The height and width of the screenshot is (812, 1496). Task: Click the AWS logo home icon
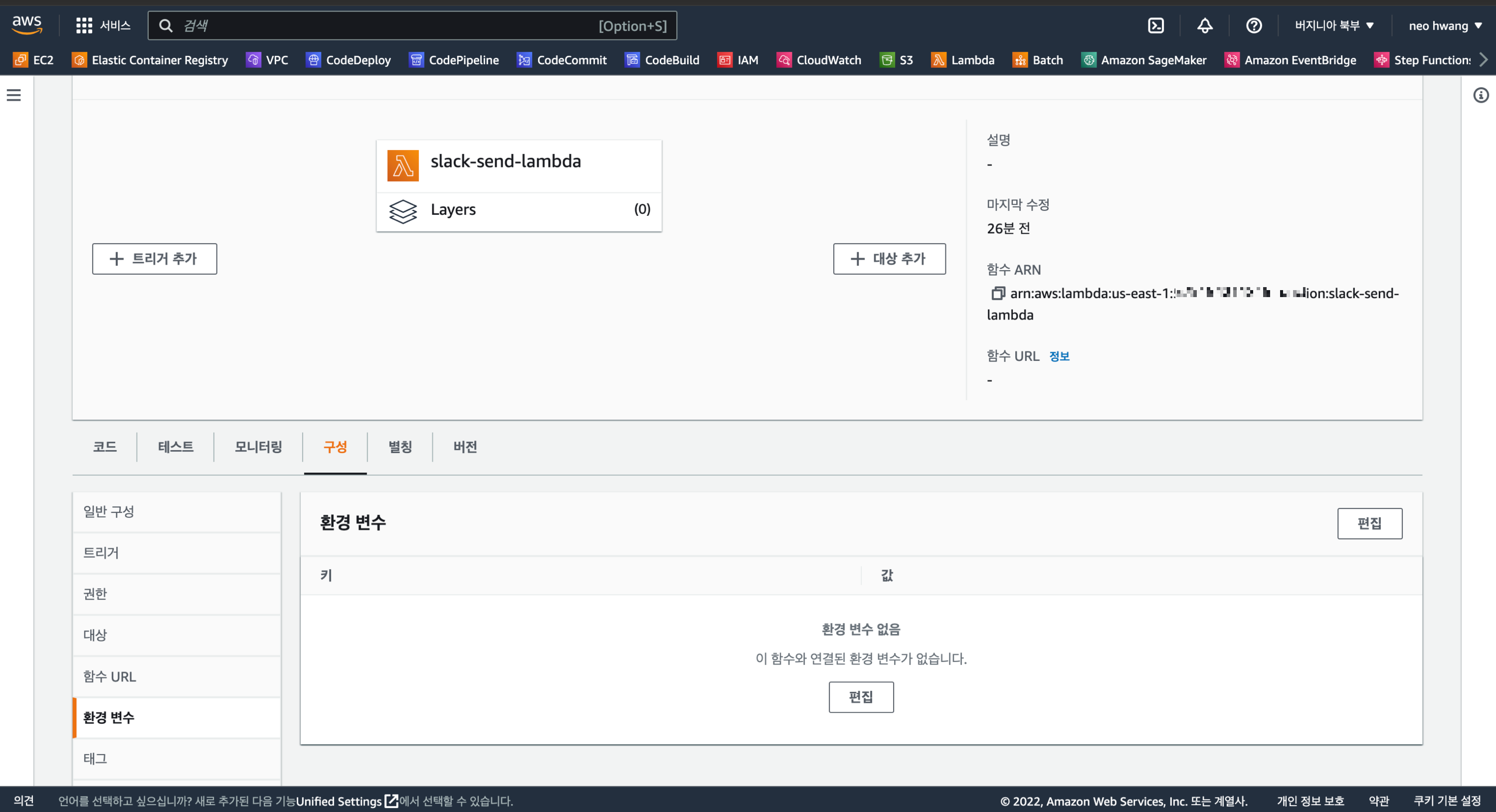(27, 24)
